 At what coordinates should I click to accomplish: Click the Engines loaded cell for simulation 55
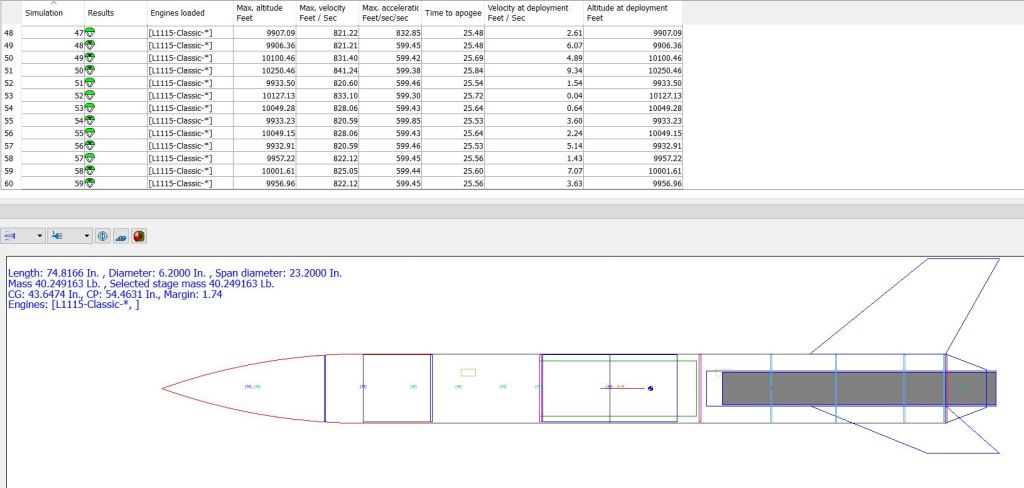pos(189,134)
